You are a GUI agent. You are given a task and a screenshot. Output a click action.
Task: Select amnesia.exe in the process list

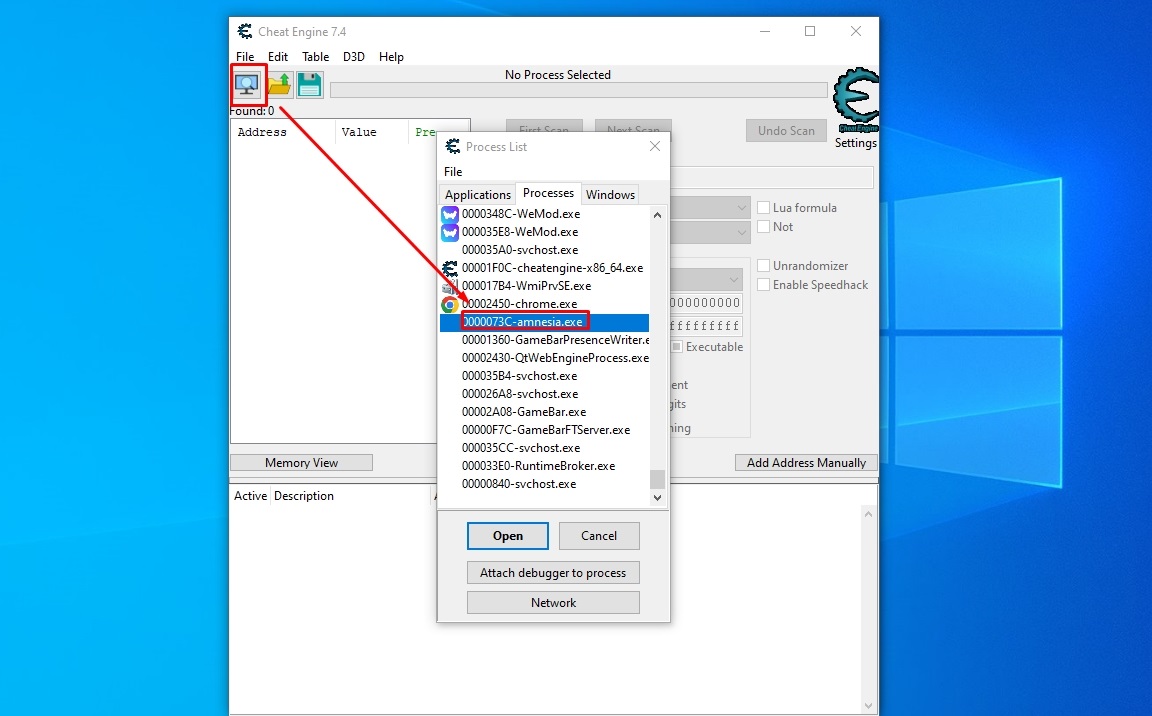pos(524,322)
